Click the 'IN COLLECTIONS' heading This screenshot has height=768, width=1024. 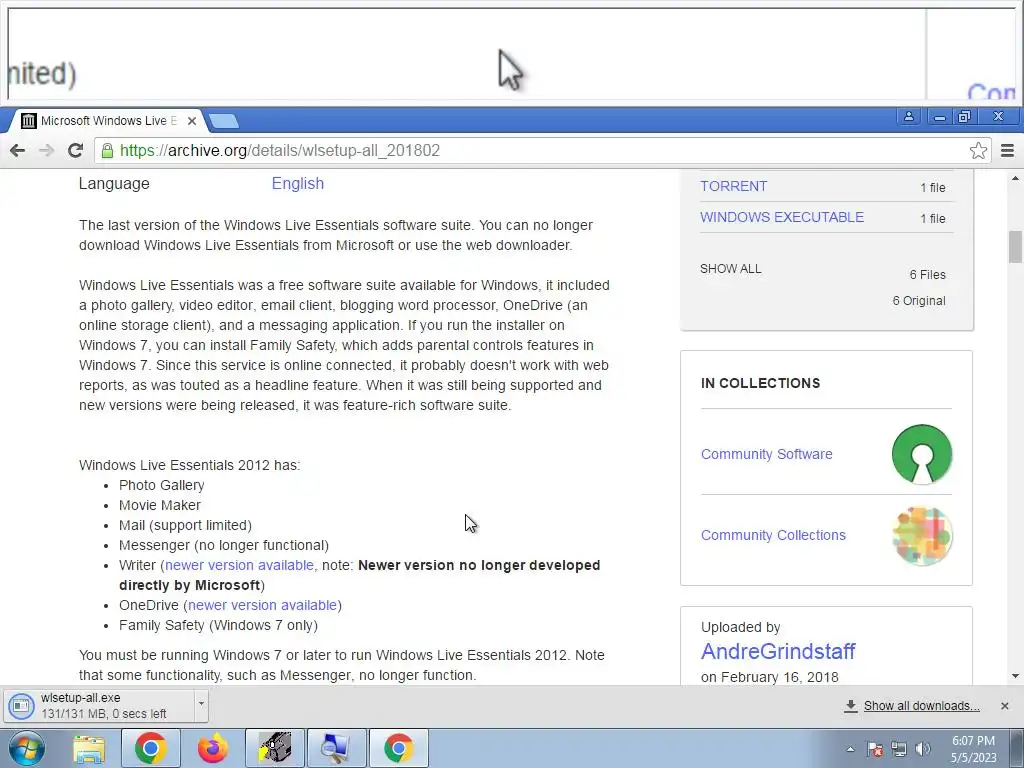point(760,383)
